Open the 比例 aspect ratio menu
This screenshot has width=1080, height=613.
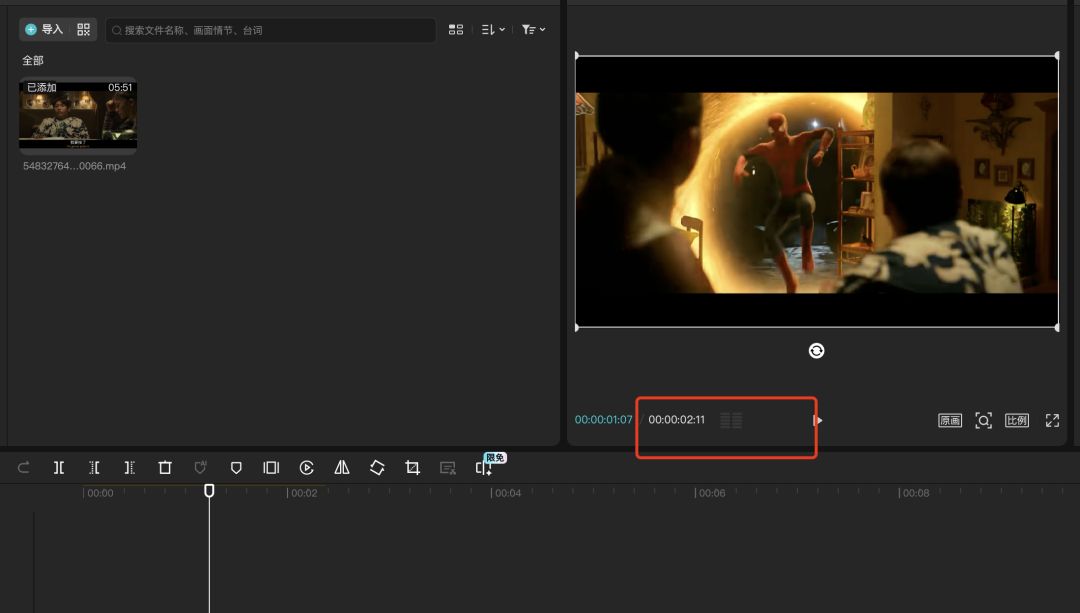tap(1017, 420)
